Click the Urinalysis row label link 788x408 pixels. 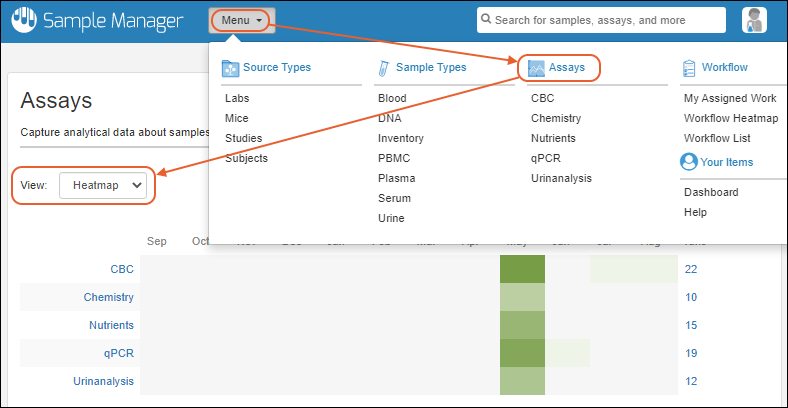click(x=103, y=381)
